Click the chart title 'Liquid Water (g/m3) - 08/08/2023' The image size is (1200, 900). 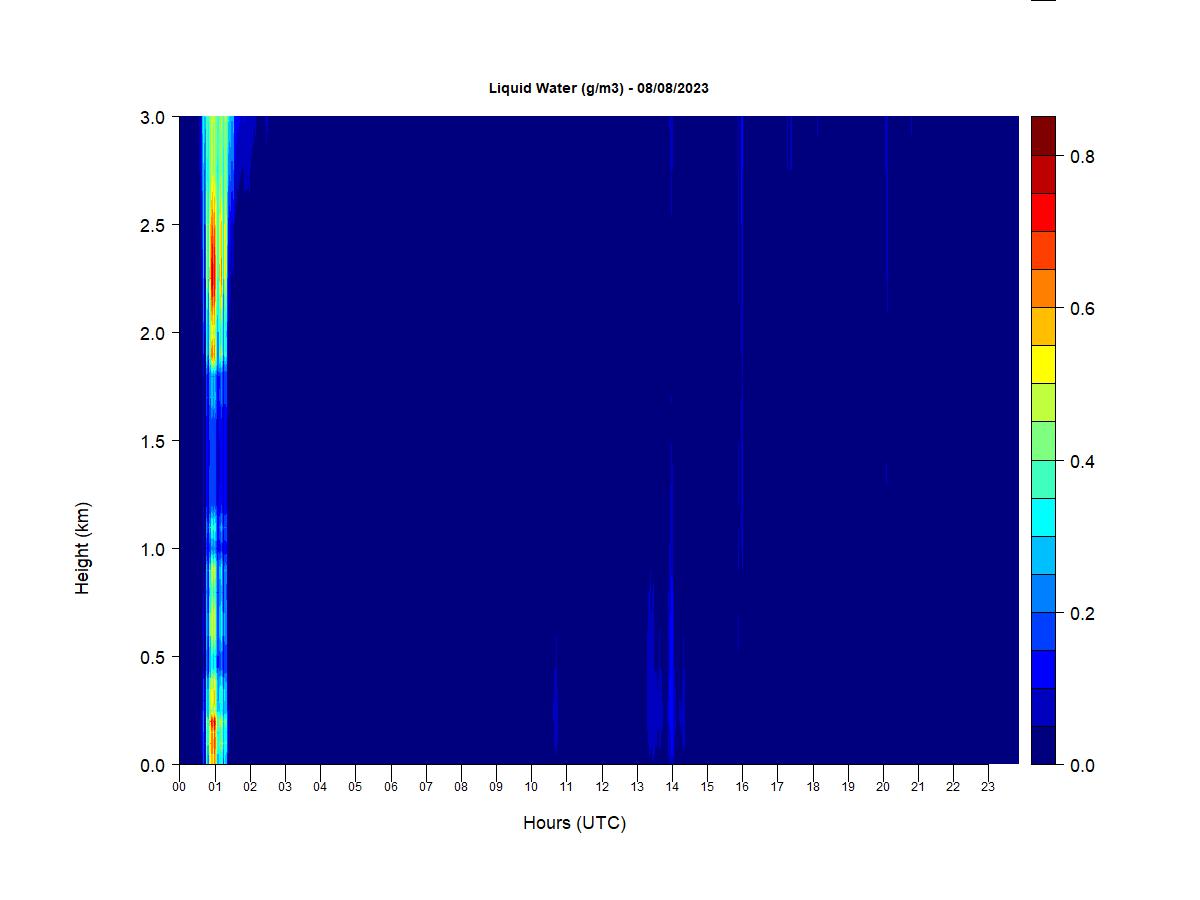pyautogui.click(x=598, y=88)
